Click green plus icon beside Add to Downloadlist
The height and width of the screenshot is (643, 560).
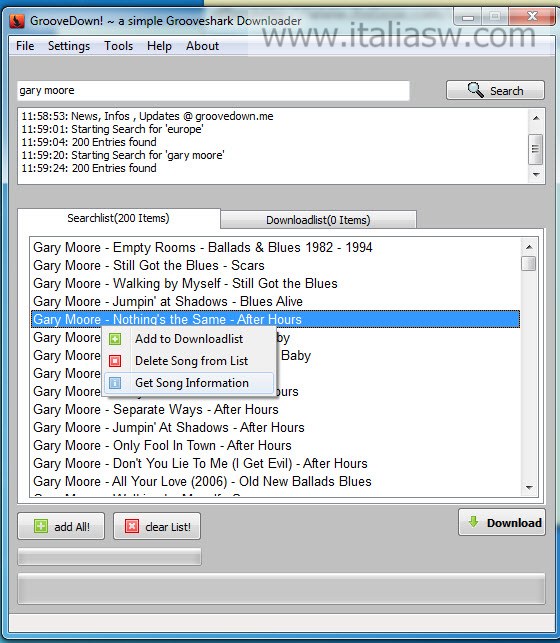[115, 339]
